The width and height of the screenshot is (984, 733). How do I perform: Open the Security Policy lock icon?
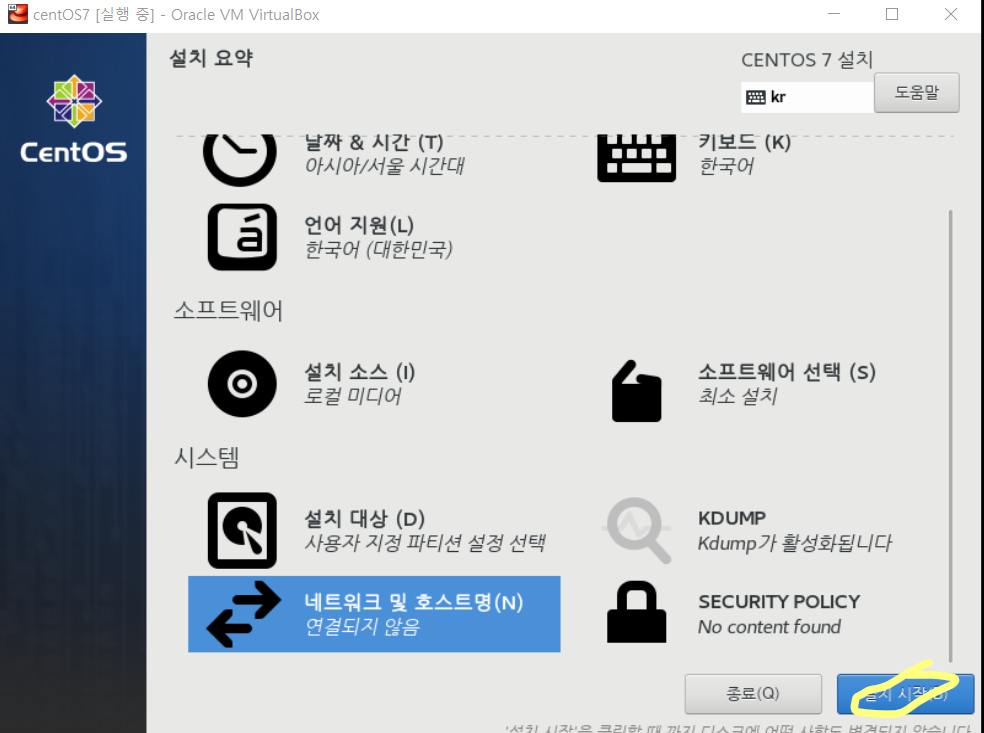click(x=636, y=612)
